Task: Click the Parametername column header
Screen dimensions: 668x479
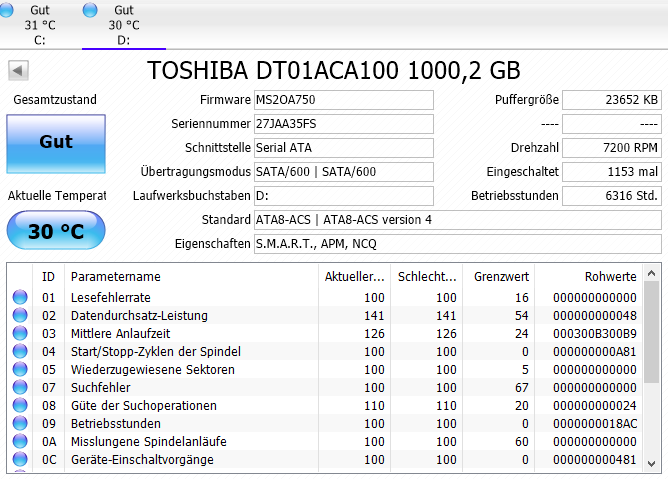Action: pos(191,277)
